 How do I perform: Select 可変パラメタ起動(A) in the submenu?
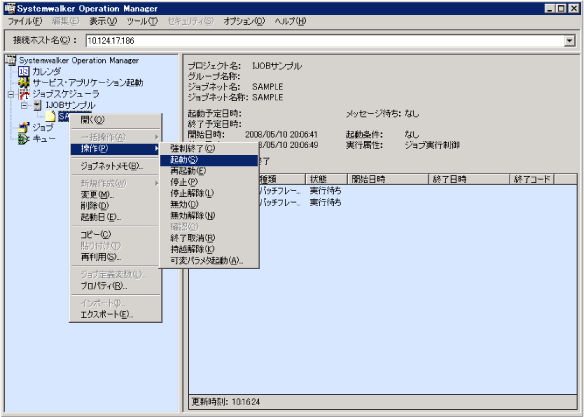pyautogui.click(x=209, y=261)
